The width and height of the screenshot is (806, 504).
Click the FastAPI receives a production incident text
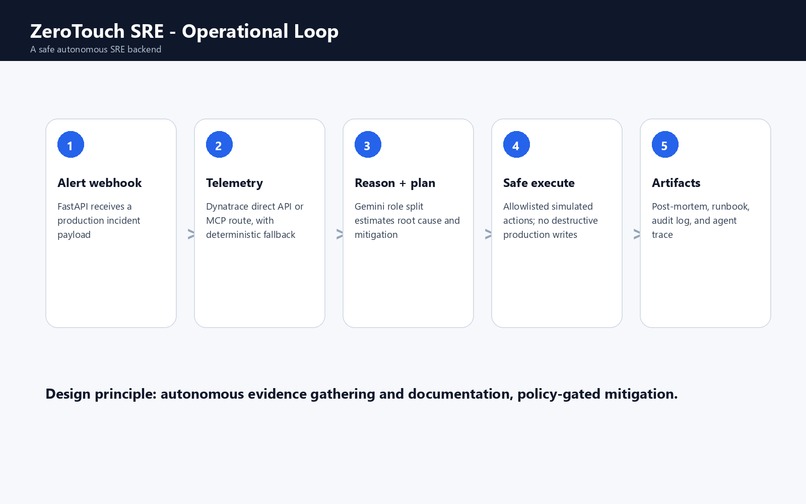[99, 220]
